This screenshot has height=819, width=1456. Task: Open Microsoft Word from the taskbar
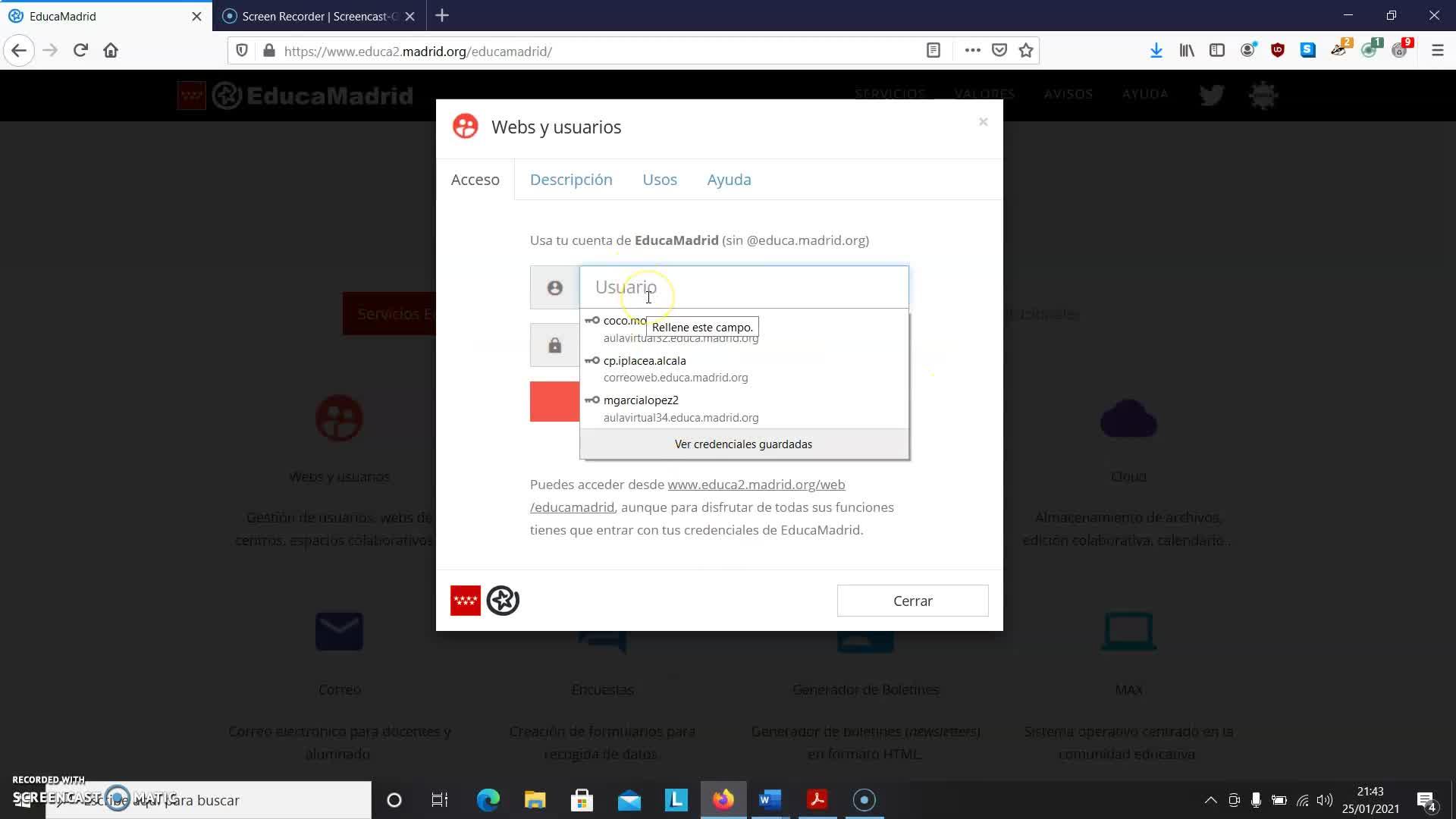[x=770, y=800]
